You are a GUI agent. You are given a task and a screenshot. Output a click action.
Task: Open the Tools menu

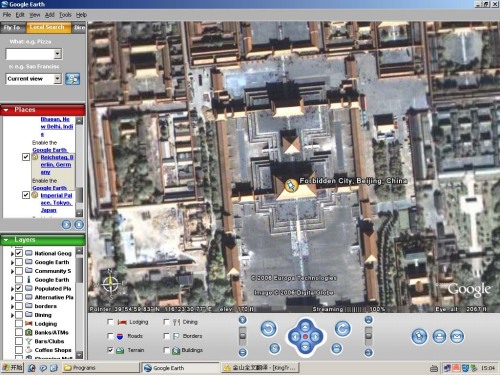[x=65, y=15]
